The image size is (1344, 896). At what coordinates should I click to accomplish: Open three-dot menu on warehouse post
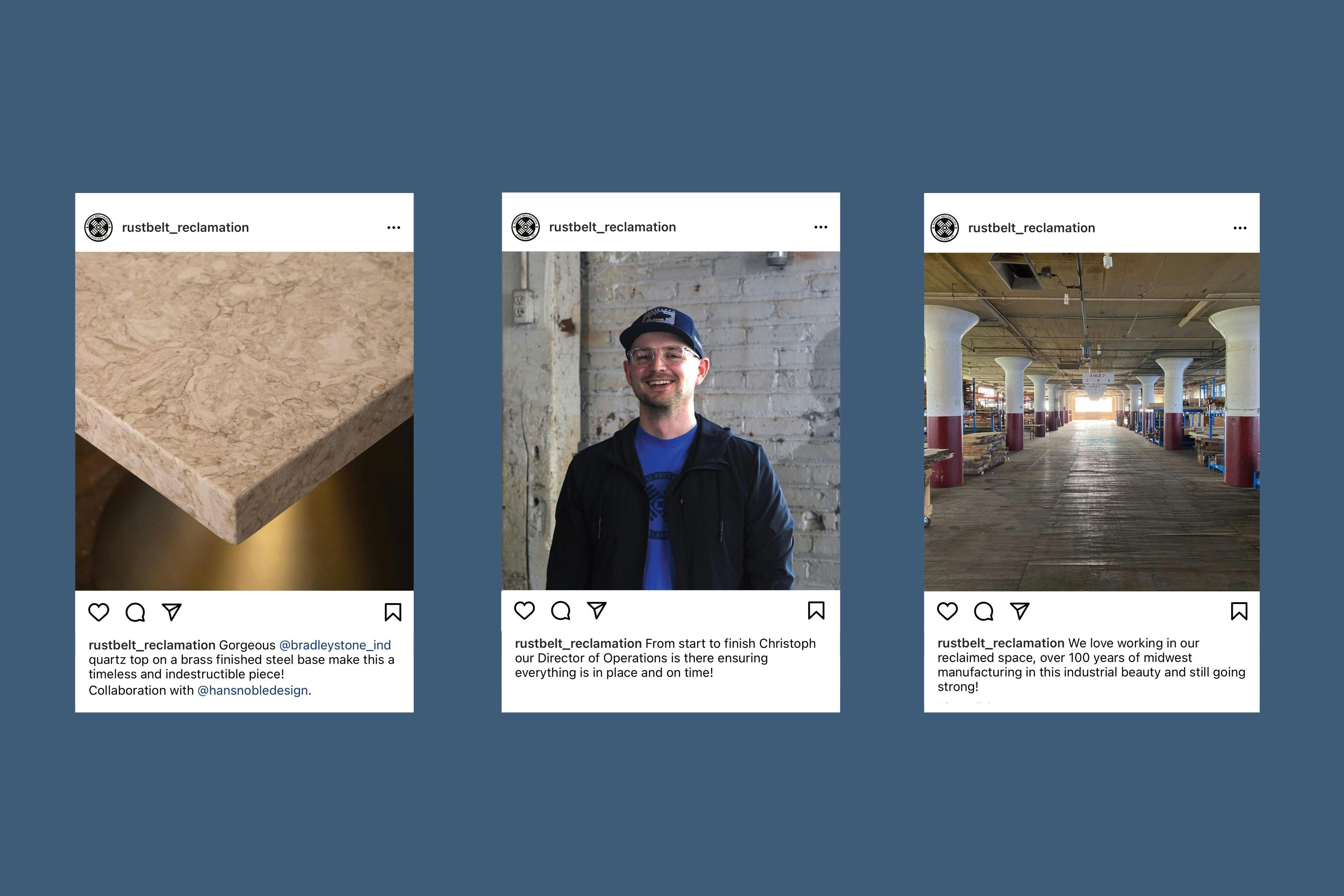click(x=1240, y=228)
